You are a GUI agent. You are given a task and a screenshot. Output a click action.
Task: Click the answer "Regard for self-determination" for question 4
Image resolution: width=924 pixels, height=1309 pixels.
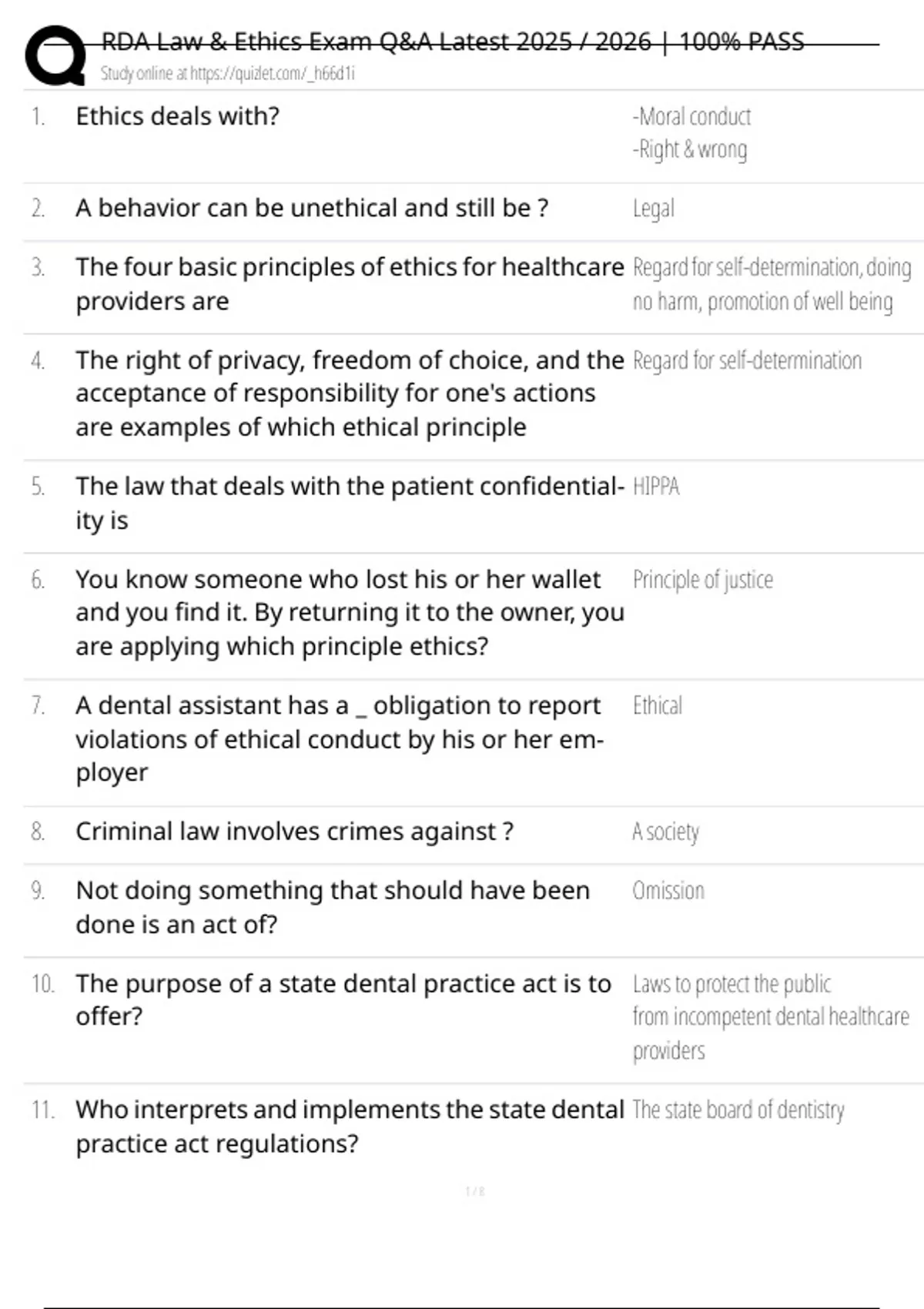point(747,360)
